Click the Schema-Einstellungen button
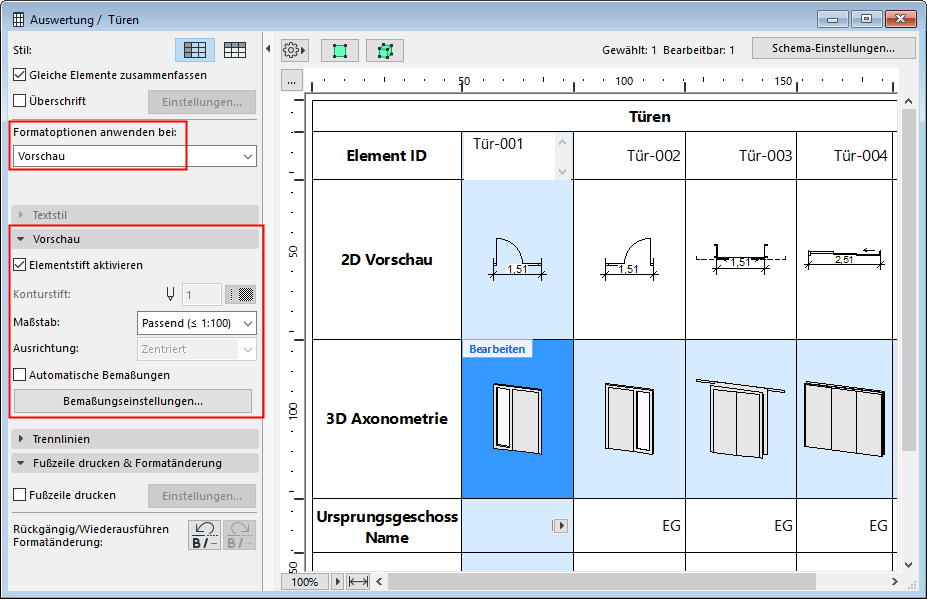Viewport: 927px width, 599px height. (833, 48)
